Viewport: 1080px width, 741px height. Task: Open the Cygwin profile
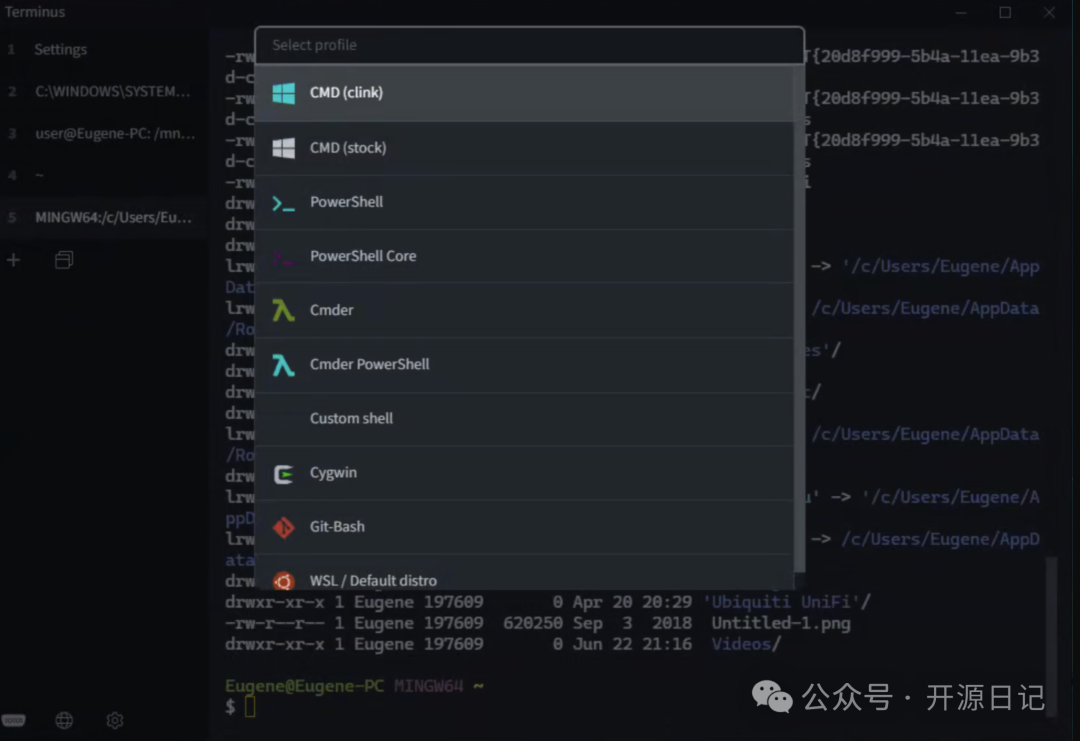click(x=524, y=473)
